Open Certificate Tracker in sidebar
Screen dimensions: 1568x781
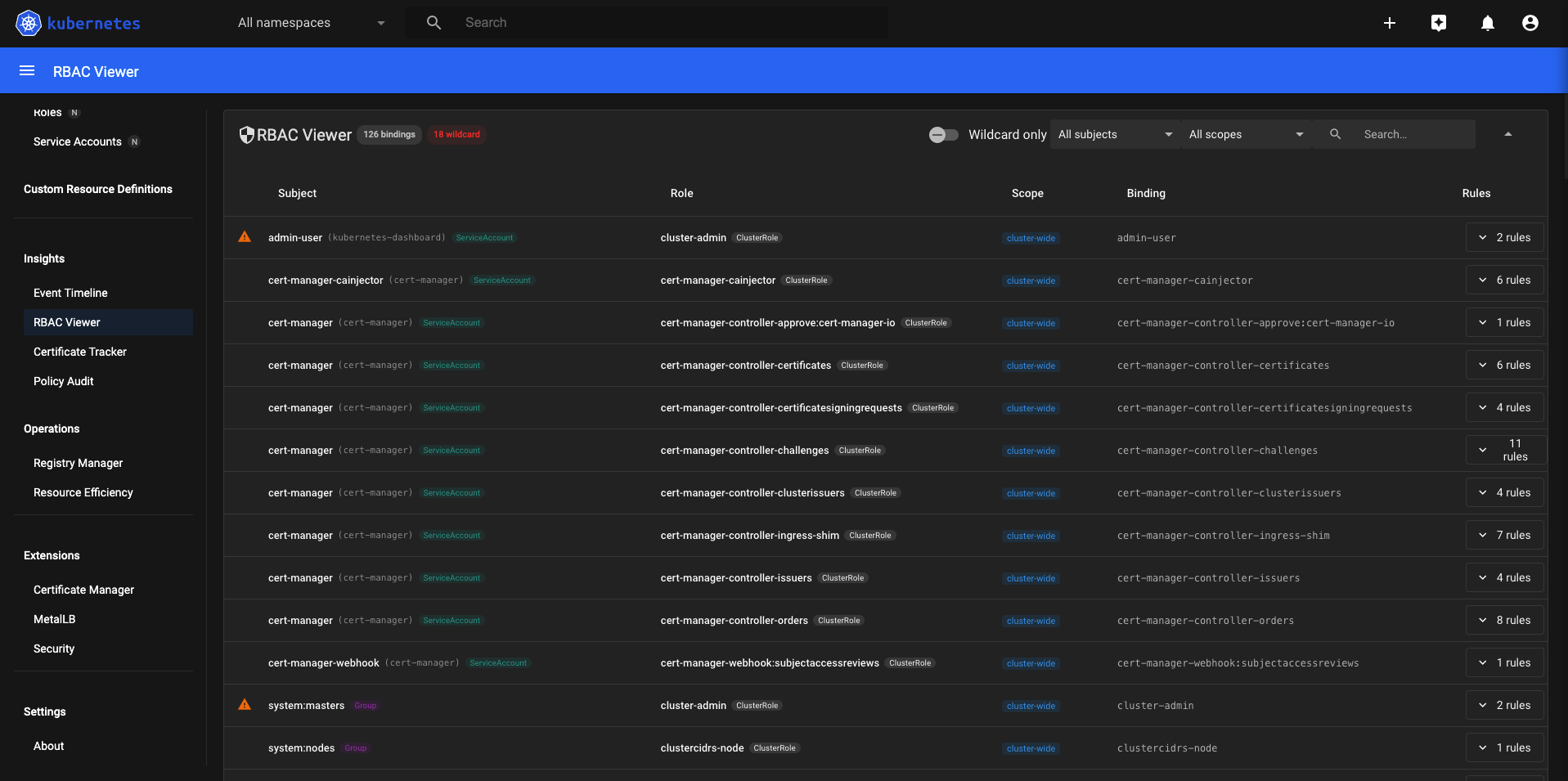[80, 352]
